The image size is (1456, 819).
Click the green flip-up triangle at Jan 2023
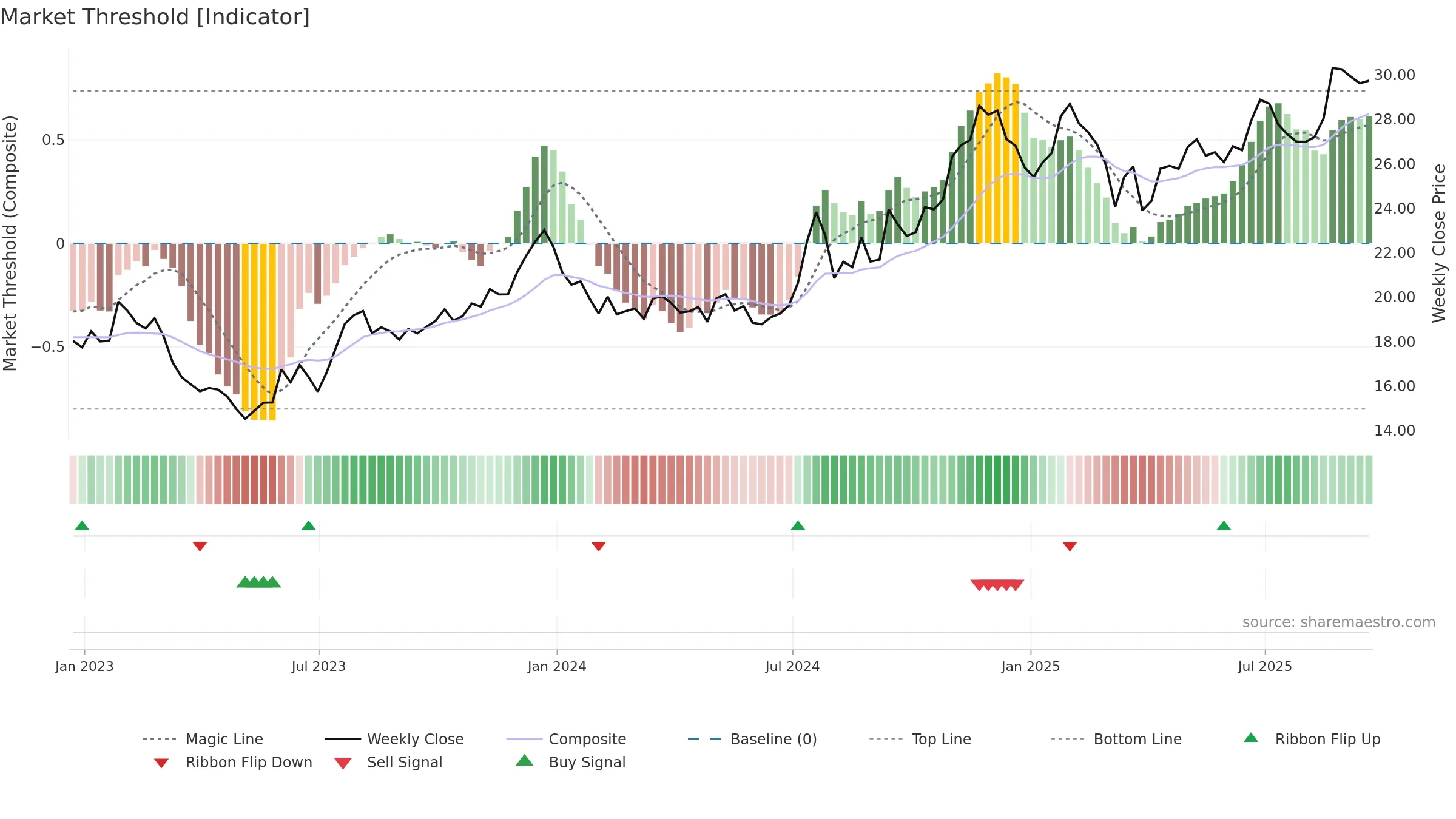(82, 525)
